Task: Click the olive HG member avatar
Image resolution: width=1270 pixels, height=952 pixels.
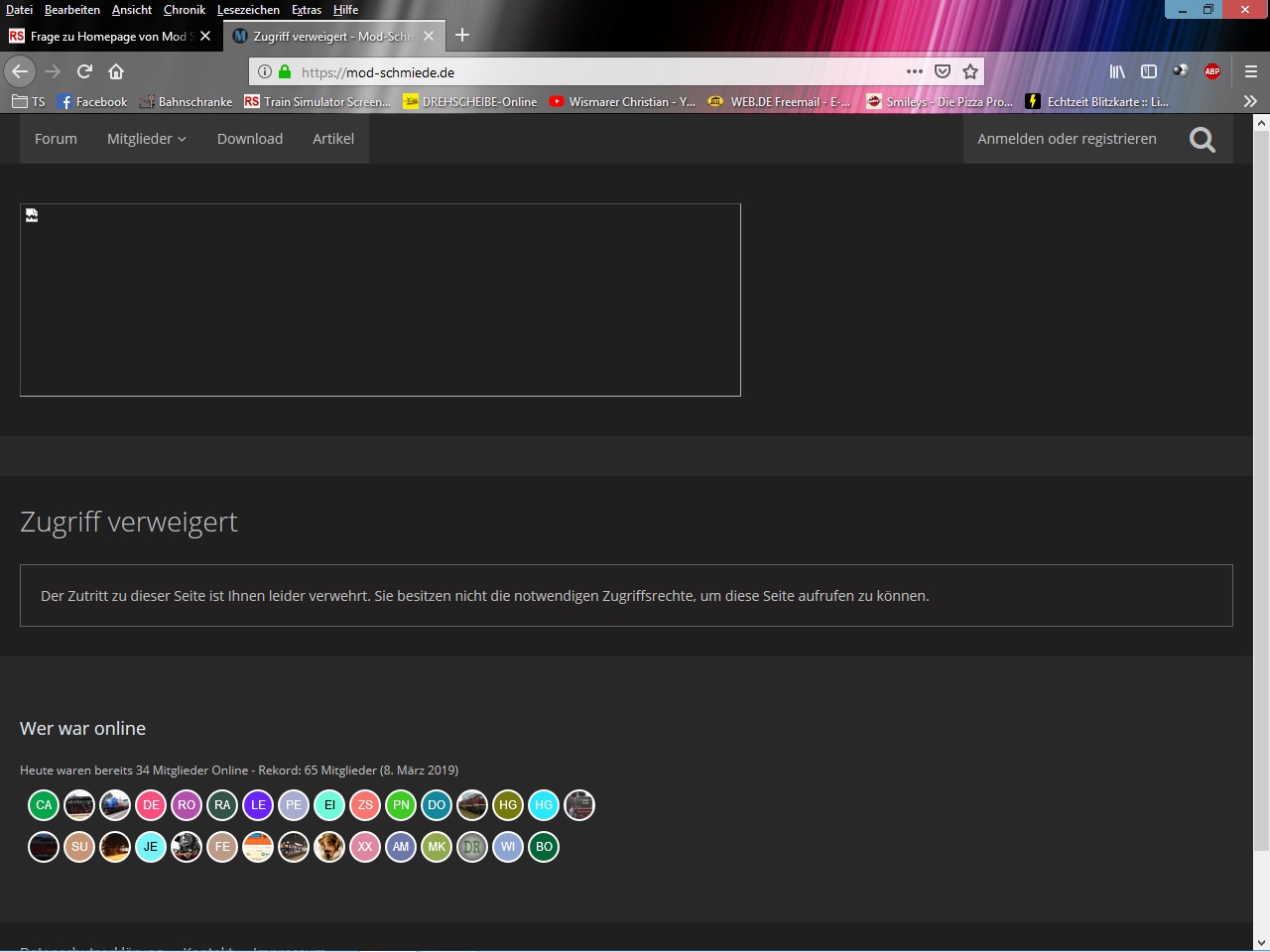Action: 508,805
